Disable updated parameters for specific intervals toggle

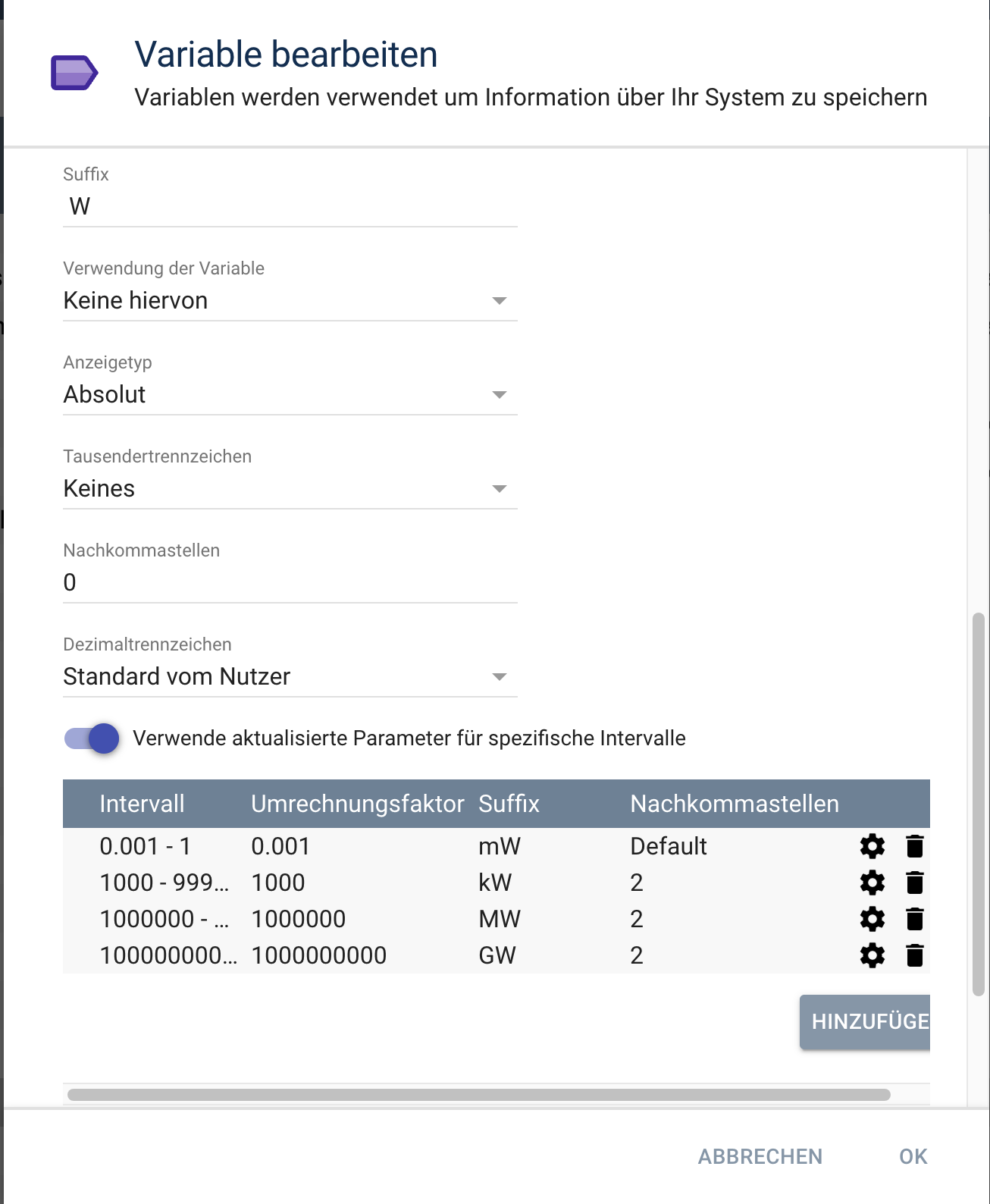click(92, 738)
